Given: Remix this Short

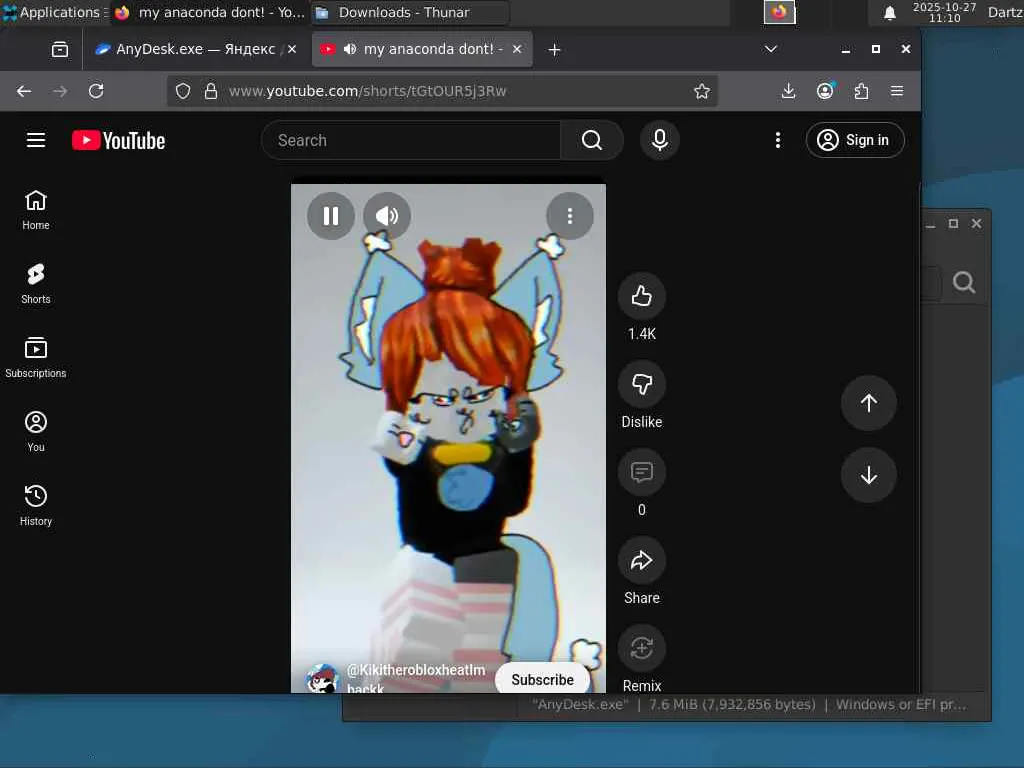Looking at the screenshot, I should tap(642, 648).
